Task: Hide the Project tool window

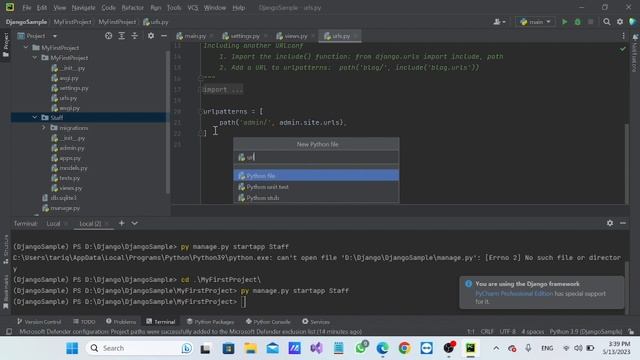Action: pos(164,36)
